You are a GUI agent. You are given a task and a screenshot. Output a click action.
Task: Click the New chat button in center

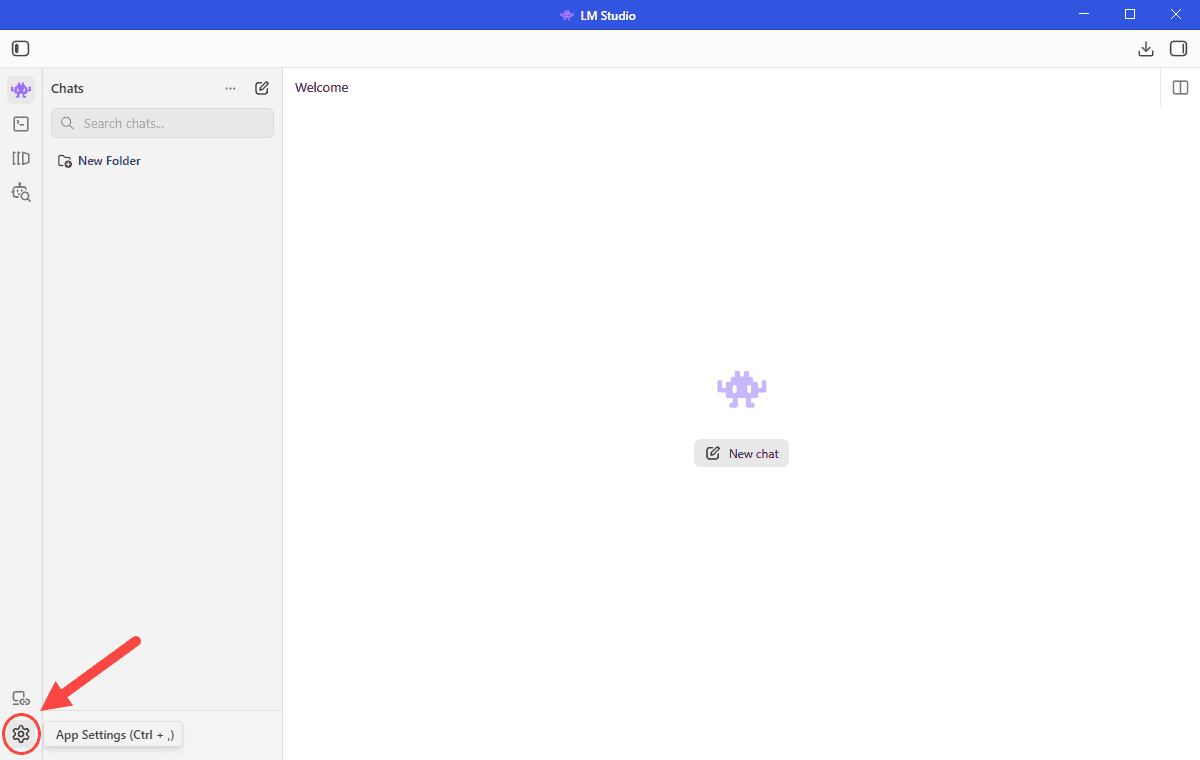point(741,453)
